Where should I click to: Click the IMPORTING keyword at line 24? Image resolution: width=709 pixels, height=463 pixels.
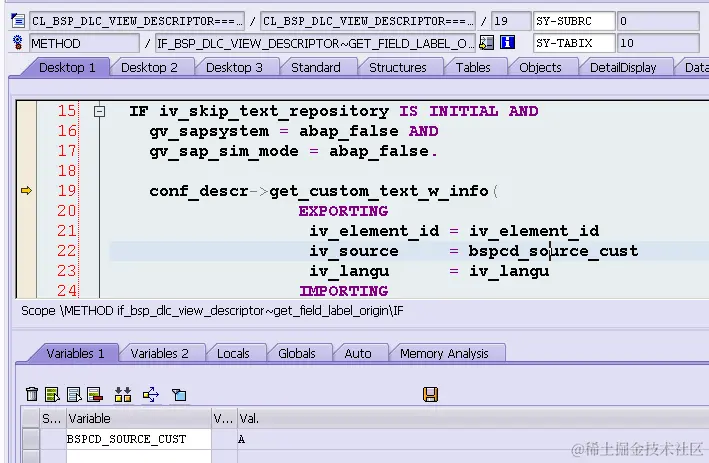pyautogui.click(x=344, y=291)
